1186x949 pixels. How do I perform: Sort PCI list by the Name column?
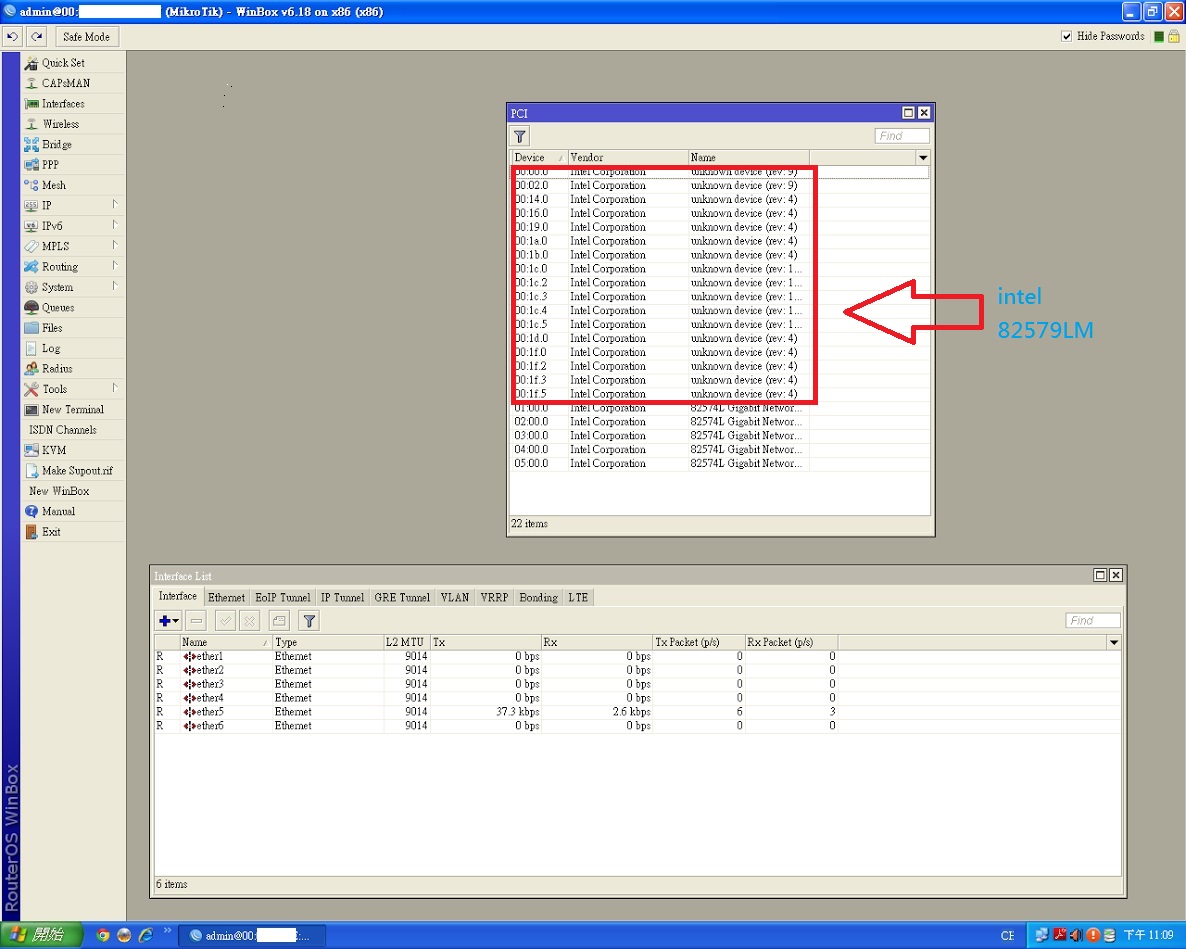(x=748, y=158)
